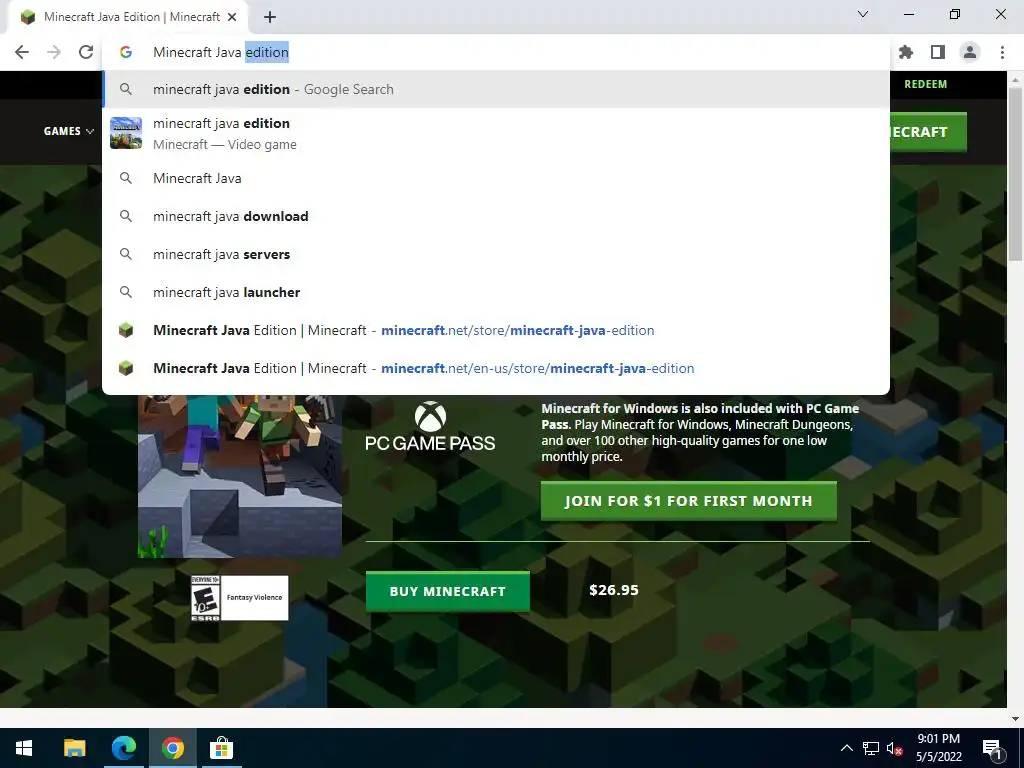Screen dimensions: 1024x768
Task: Click the Xbox PC Game Pass logo
Action: pyautogui.click(x=430, y=426)
